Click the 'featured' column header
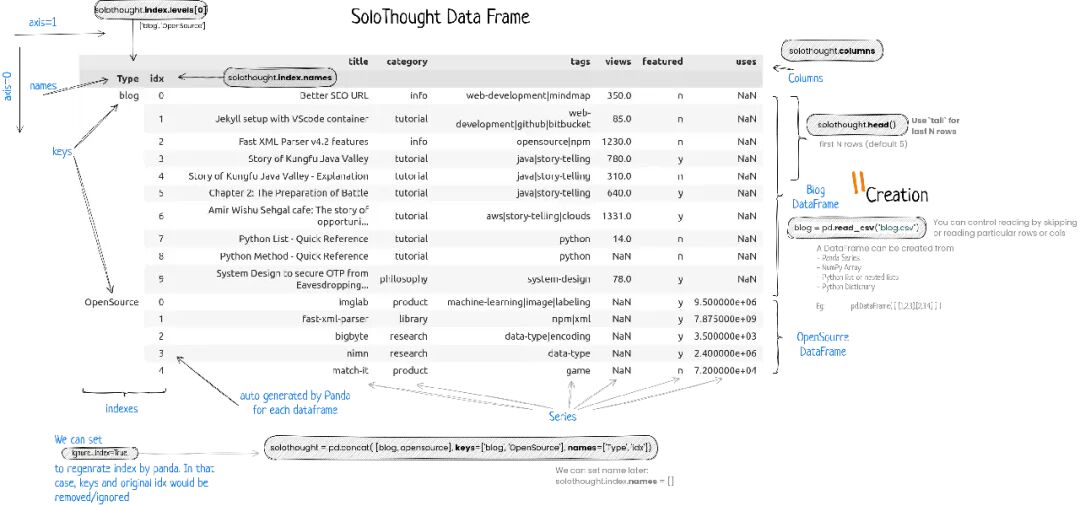Image resolution: width=1080 pixels, height=506 pixels. tap(663, 61)
